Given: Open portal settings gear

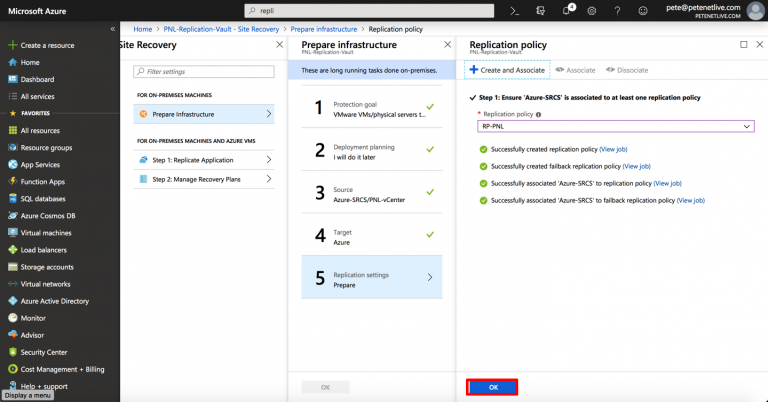Looking at the screenshot, I should coord(592,11).
